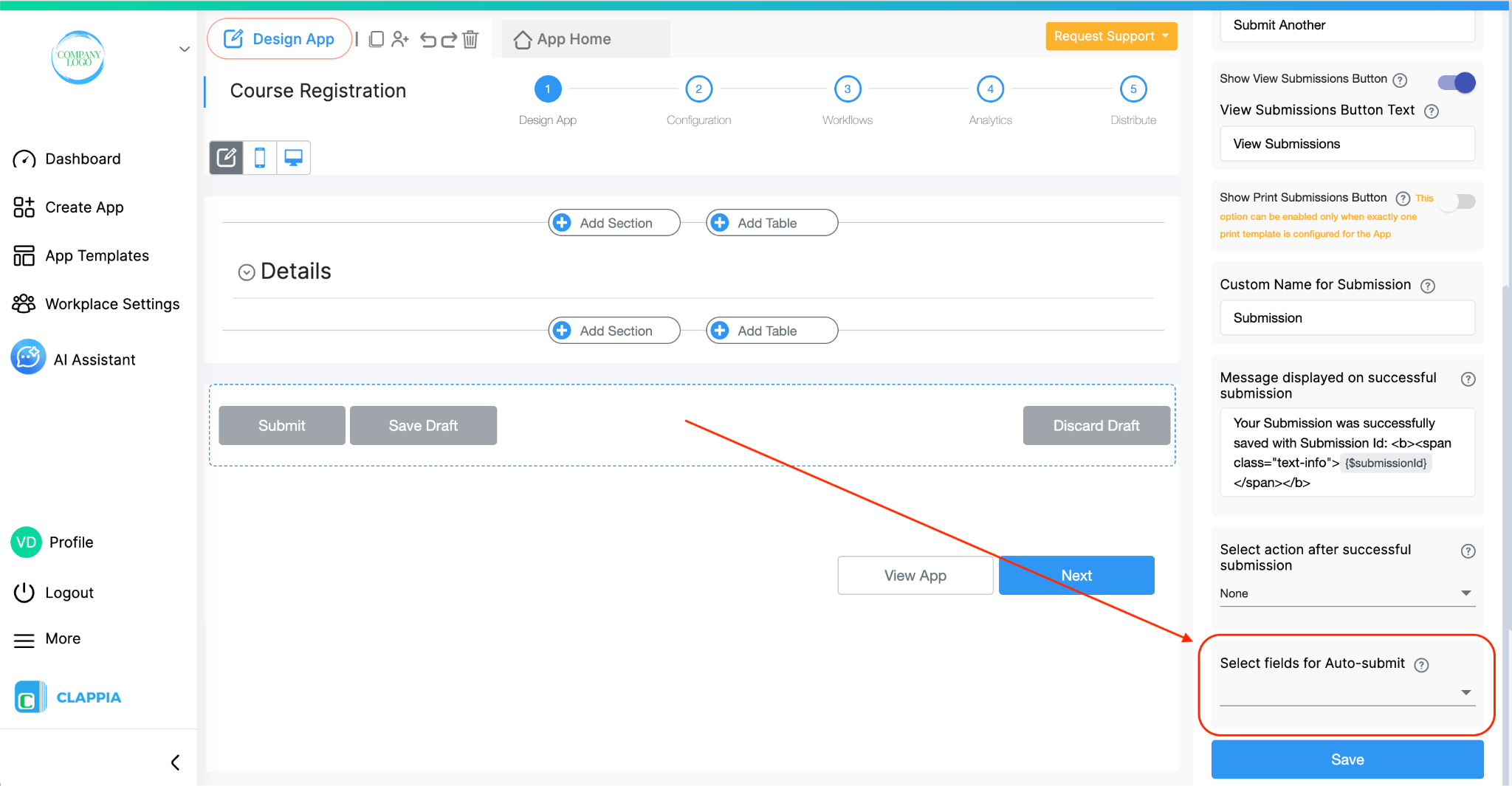Switch to mobile preview icon
This screenshot has height=786, width=1512.
259,157
